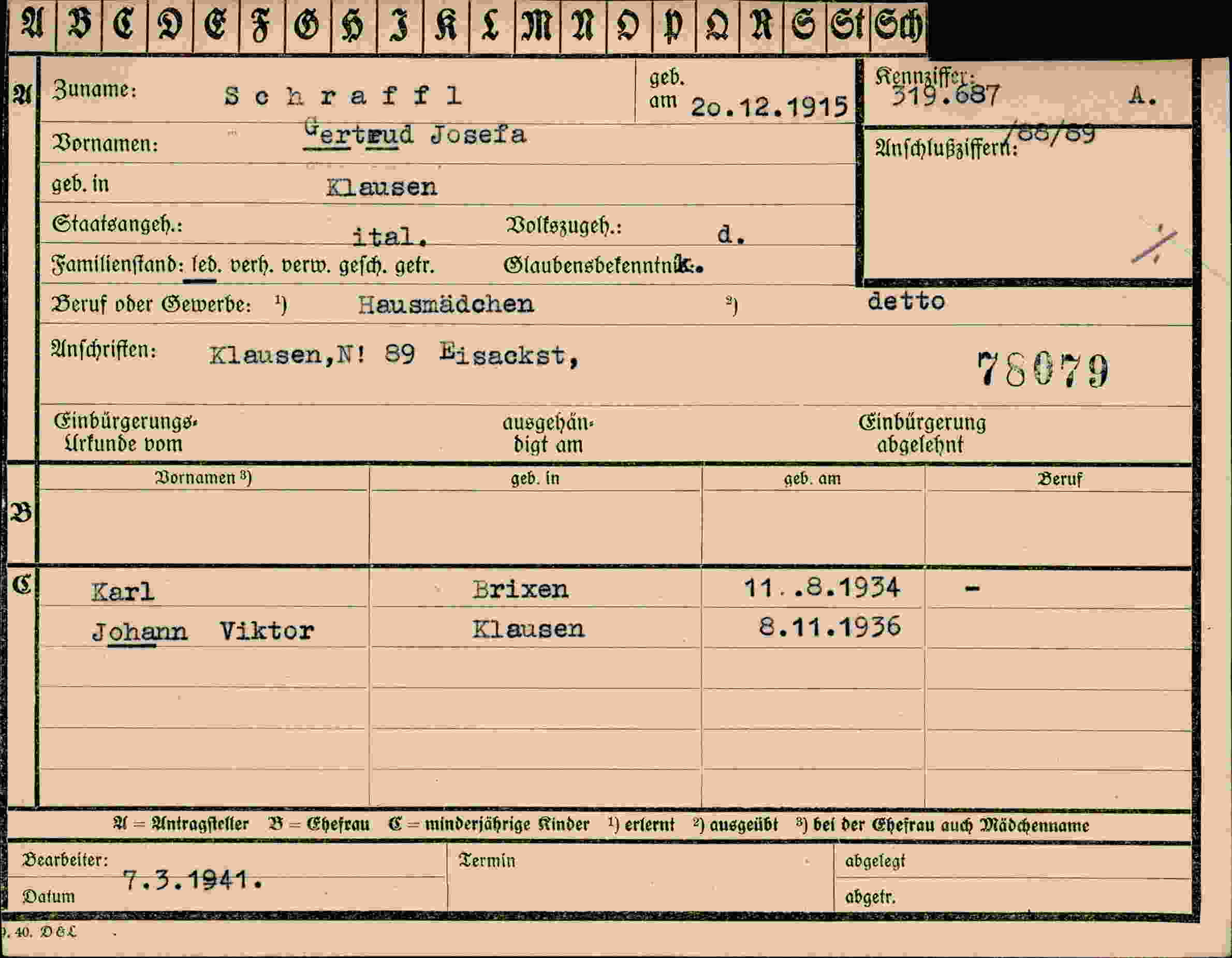Image resolution: width=1232 pixels, height=958 pixels.
Task: Click the 'ausgehändigt am' label
Action: coord(548,434)
